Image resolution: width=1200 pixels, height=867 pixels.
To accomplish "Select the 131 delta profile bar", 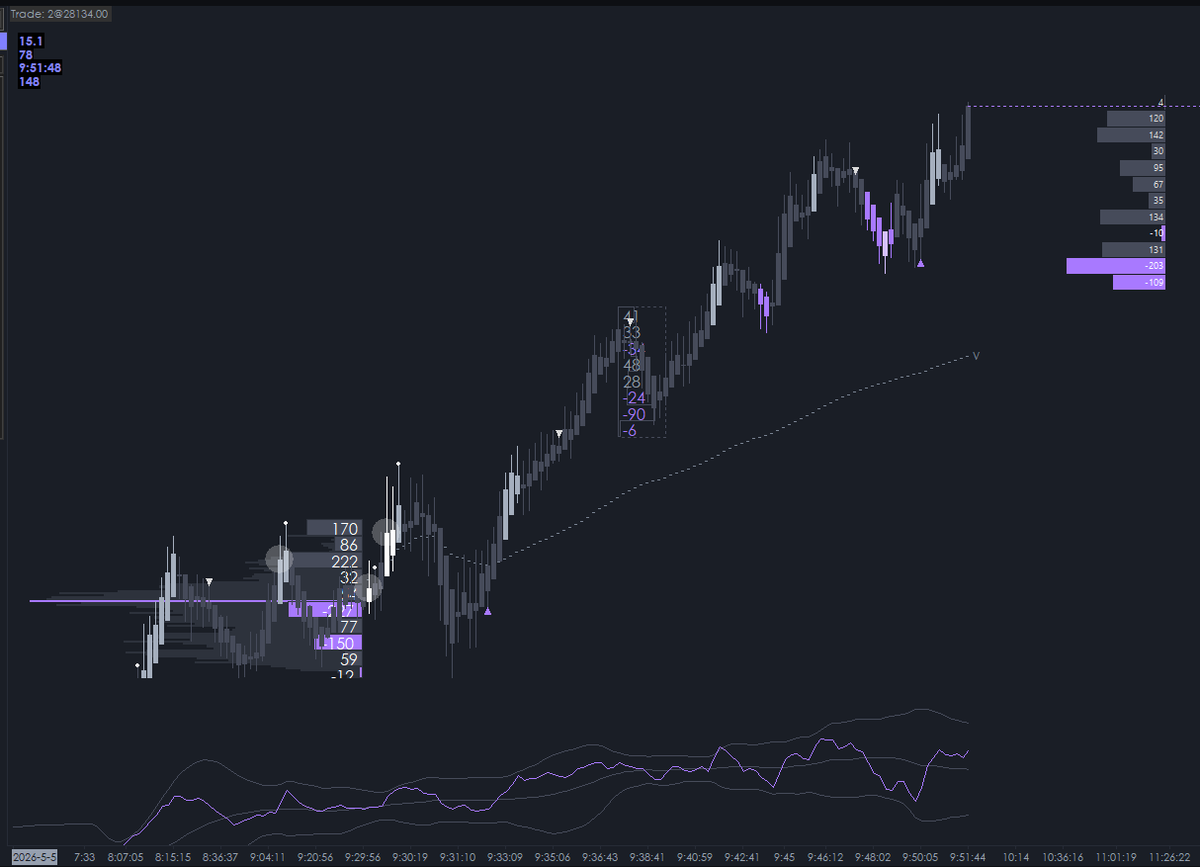I will [1134, 249].
